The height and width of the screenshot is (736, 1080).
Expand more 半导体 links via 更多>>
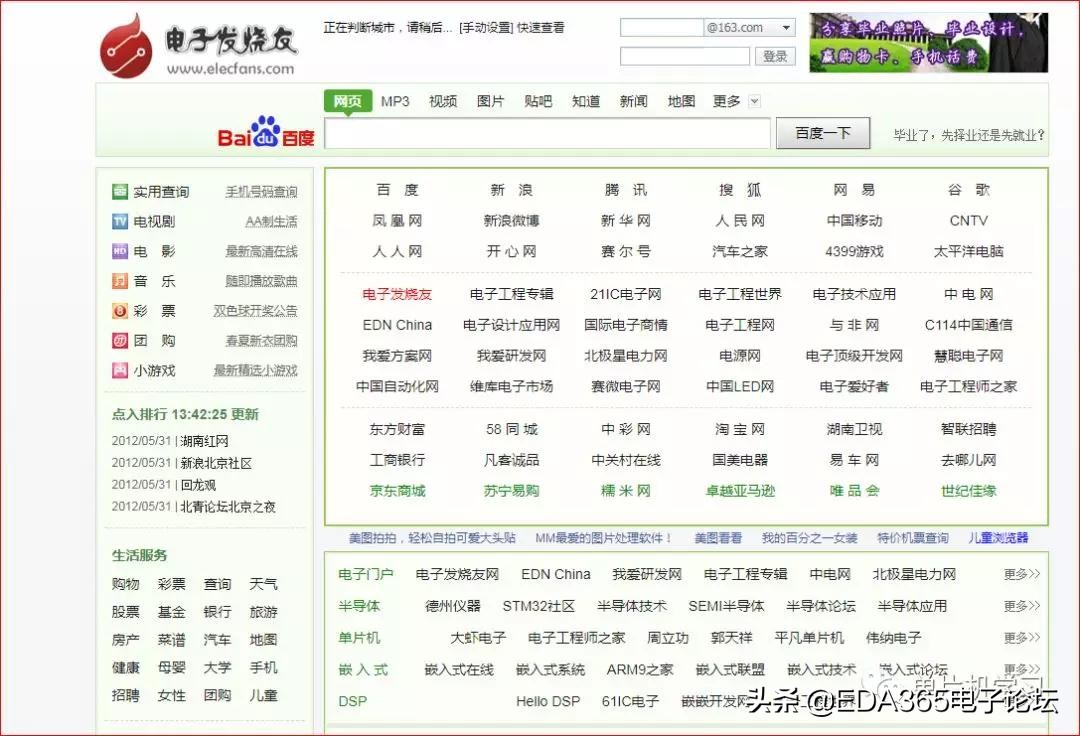tap(1019, 605)
